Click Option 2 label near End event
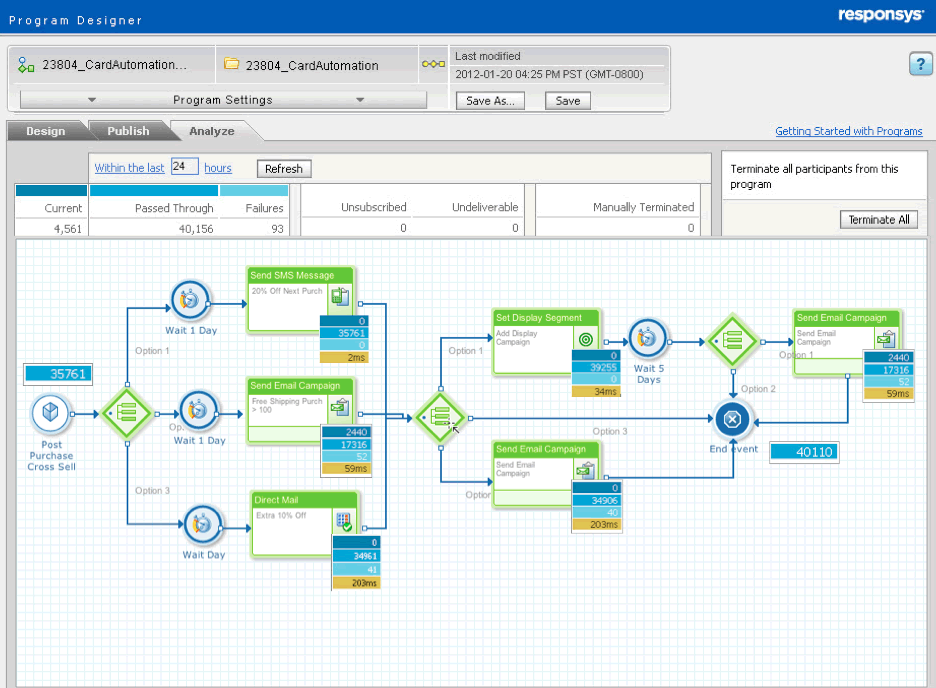This screenshot has width=936, height=688. point(758,389)
